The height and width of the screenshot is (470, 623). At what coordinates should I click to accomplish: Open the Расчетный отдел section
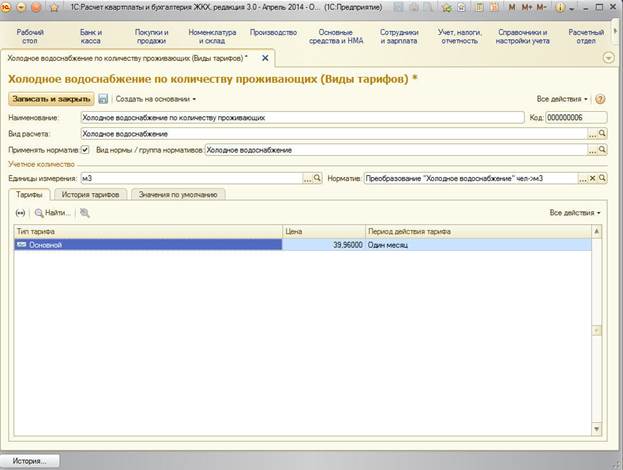click(586, 37)
